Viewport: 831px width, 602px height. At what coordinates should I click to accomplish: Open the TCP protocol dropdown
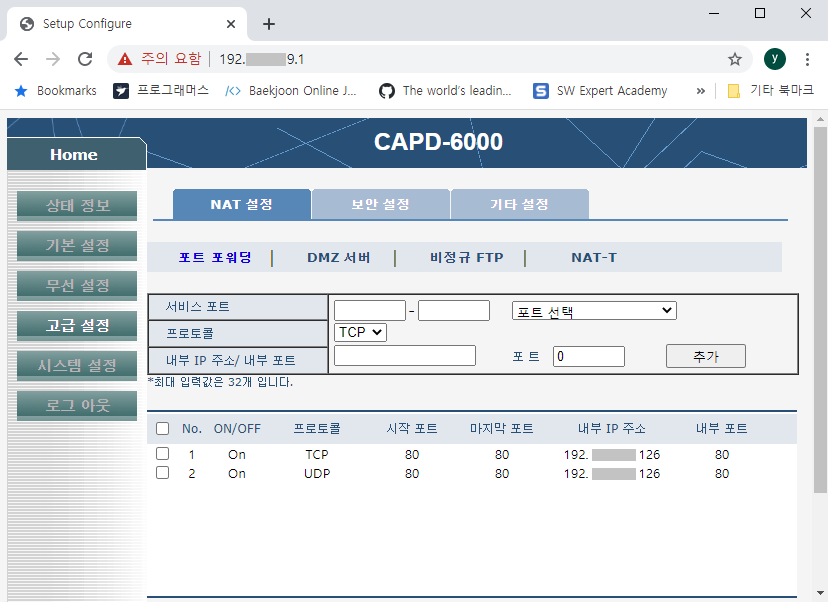click(x=360, y=333)
